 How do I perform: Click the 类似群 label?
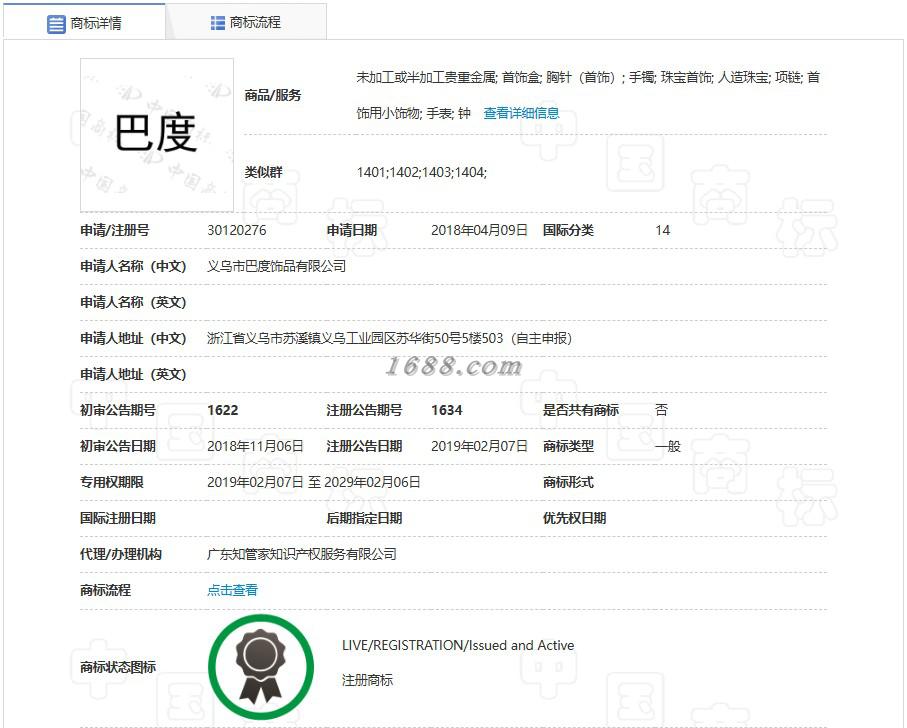[x=264, y=172]
